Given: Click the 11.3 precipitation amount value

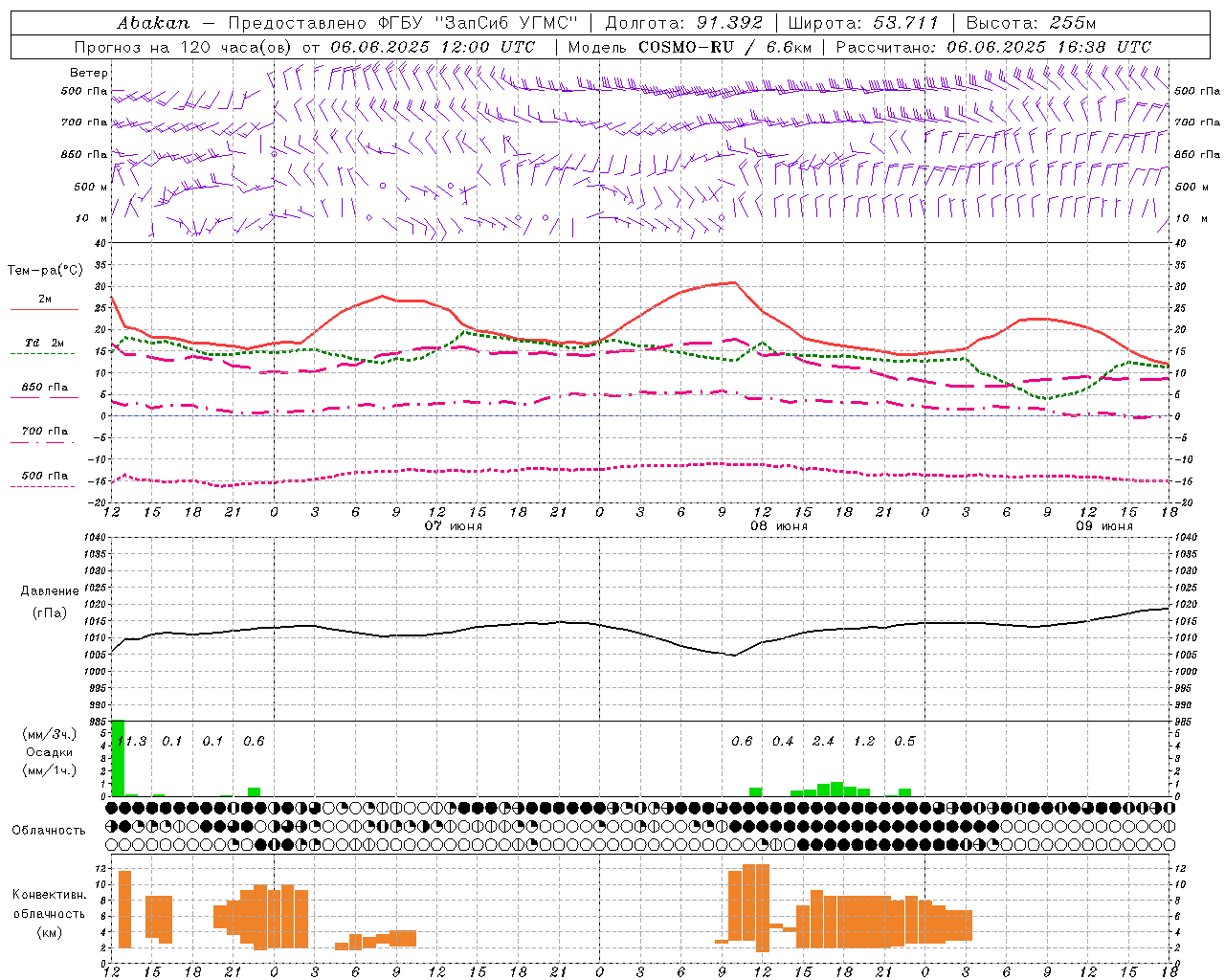Looking at the screenshot, I should tap(132, 741).
